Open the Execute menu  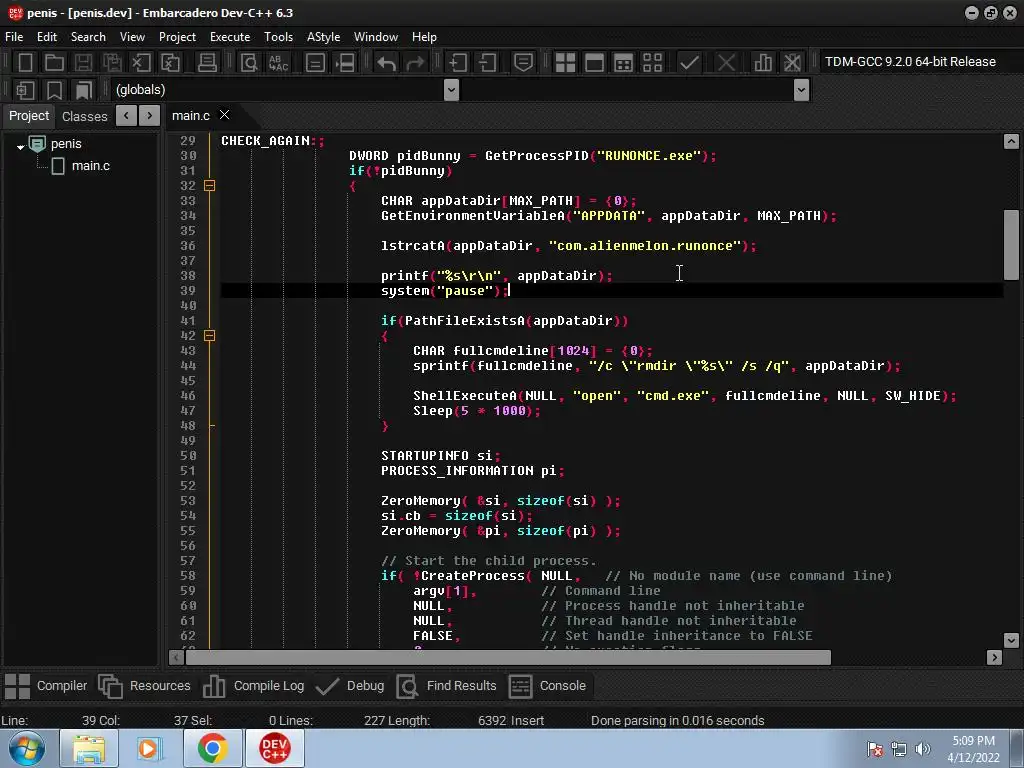click(x=230, y=37)
